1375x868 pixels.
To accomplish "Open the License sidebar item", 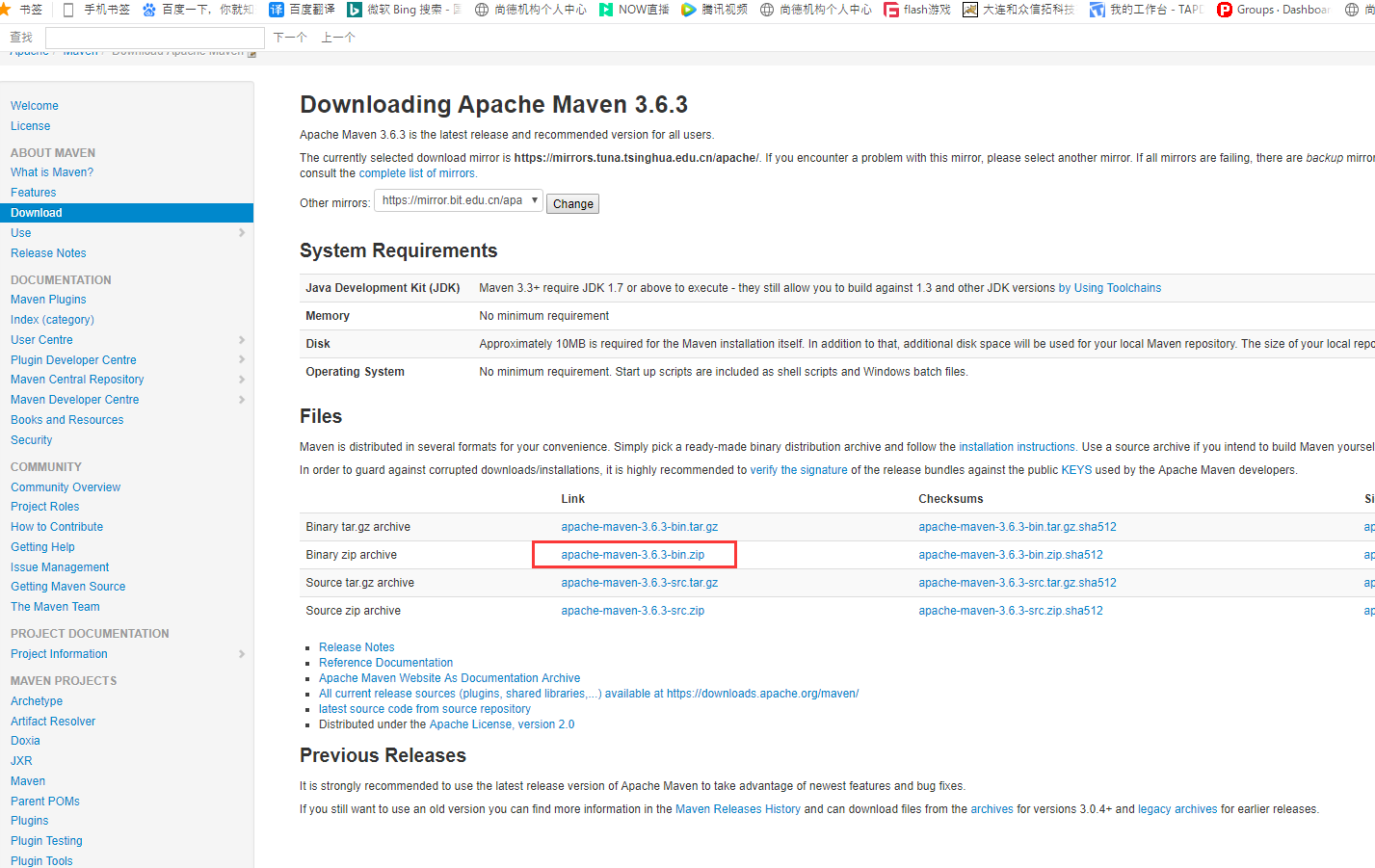I will pyautogui.click(x=31, y=126).
